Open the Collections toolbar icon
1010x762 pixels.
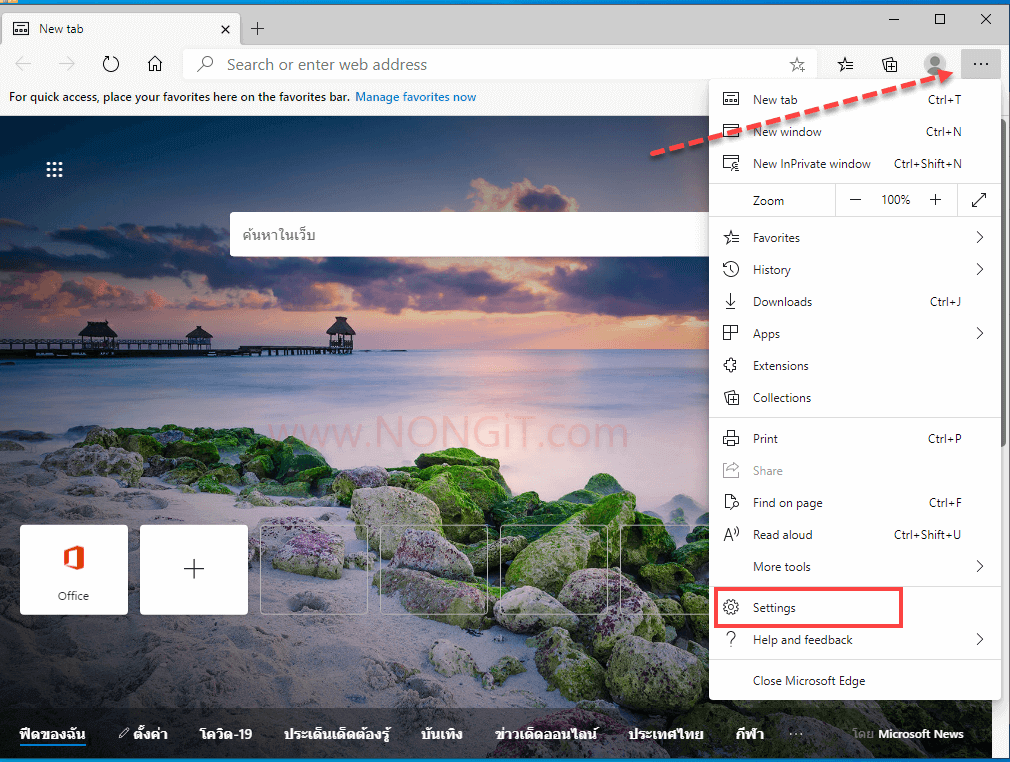pyautogui.click(x=890, y=64)
